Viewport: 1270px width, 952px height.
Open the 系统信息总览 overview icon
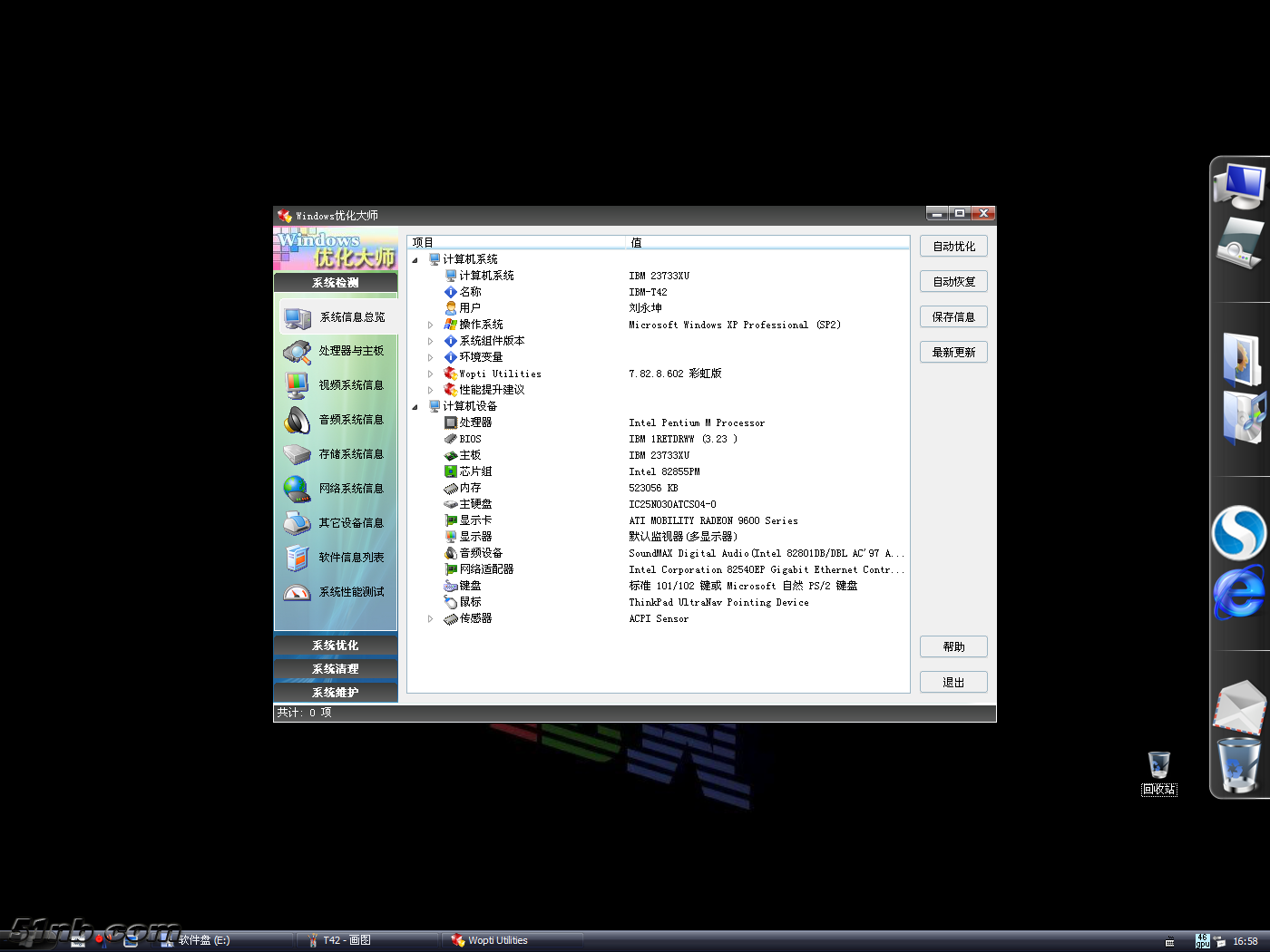[x=298, y=317]
